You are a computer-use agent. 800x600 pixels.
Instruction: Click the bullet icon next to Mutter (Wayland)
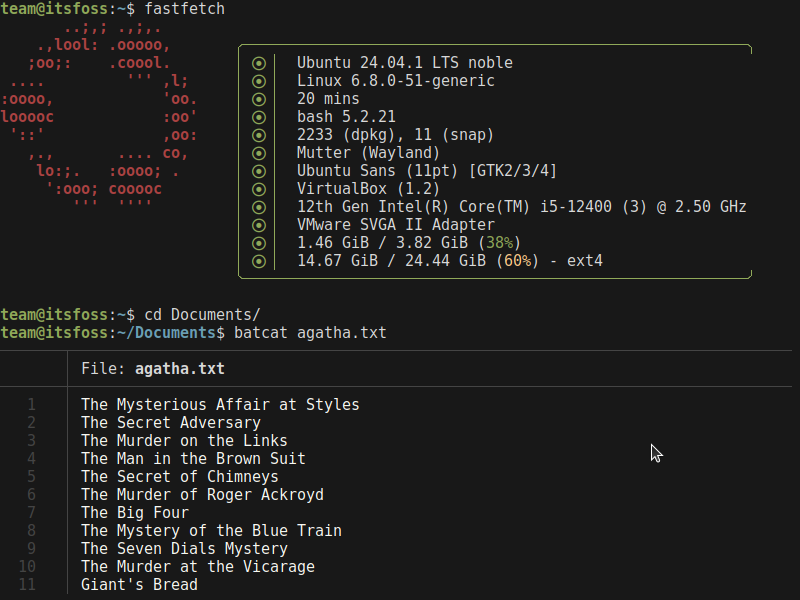[x=259, y=152]
